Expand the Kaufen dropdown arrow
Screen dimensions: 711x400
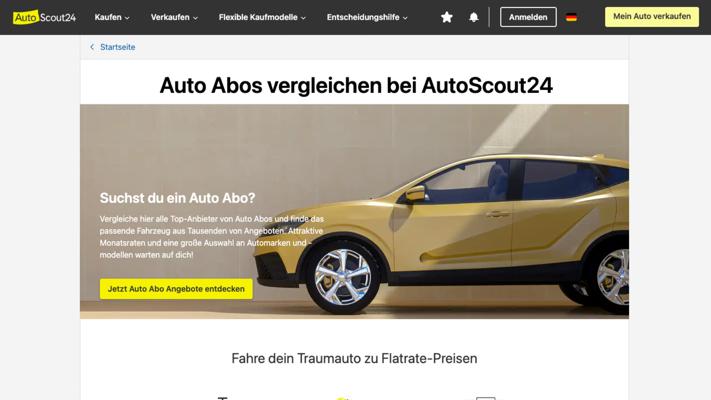pos(127,18)
